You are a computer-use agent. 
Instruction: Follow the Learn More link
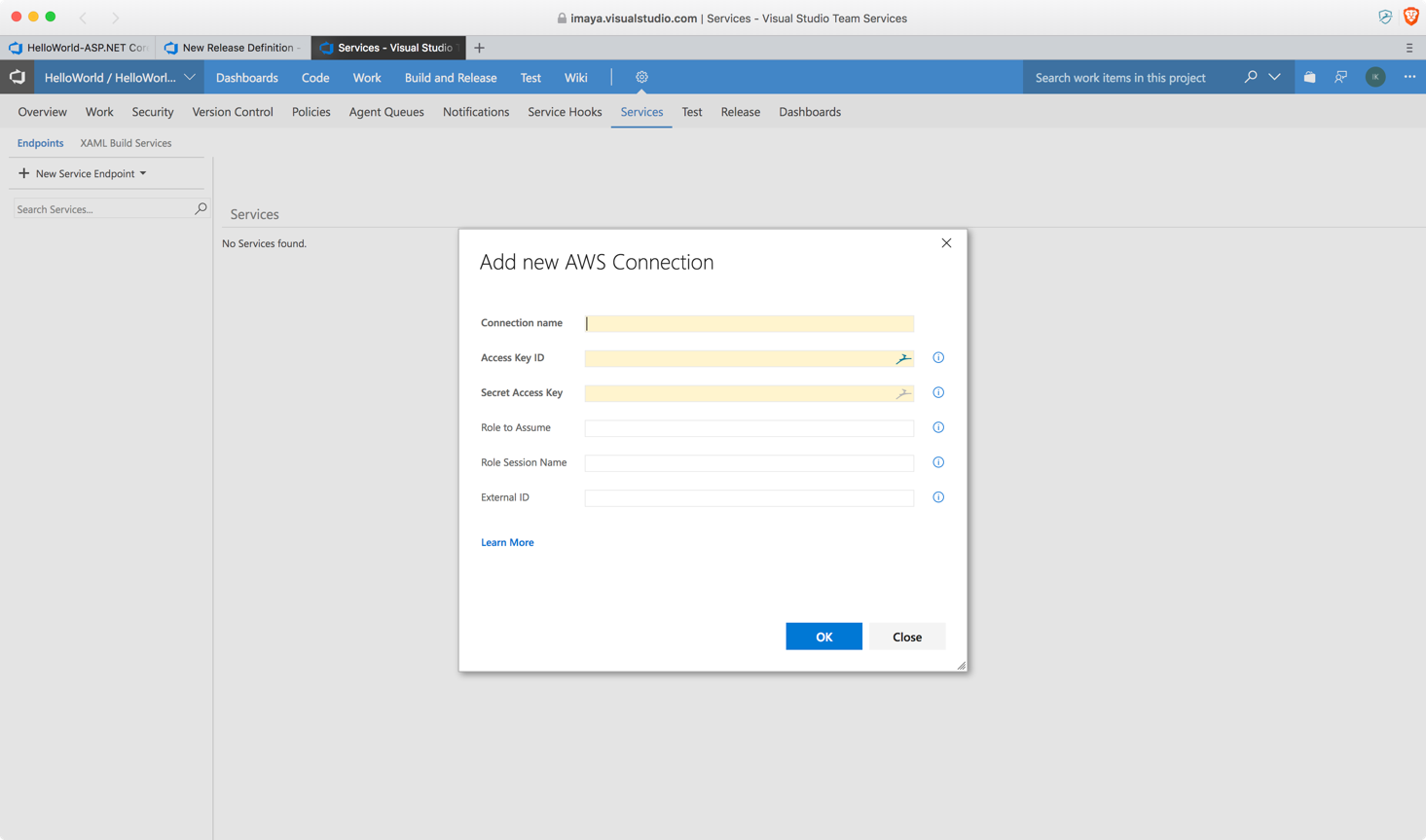(507, 542)
